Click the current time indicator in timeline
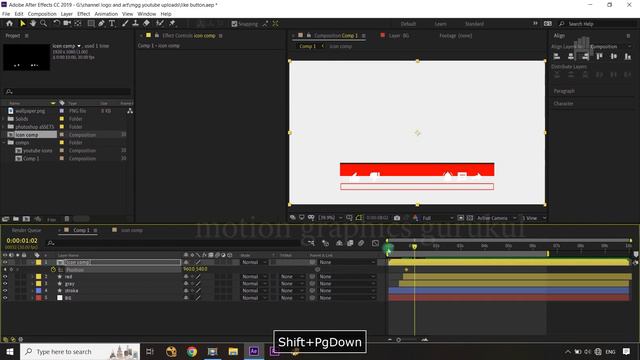 click(x=414, y=247)
